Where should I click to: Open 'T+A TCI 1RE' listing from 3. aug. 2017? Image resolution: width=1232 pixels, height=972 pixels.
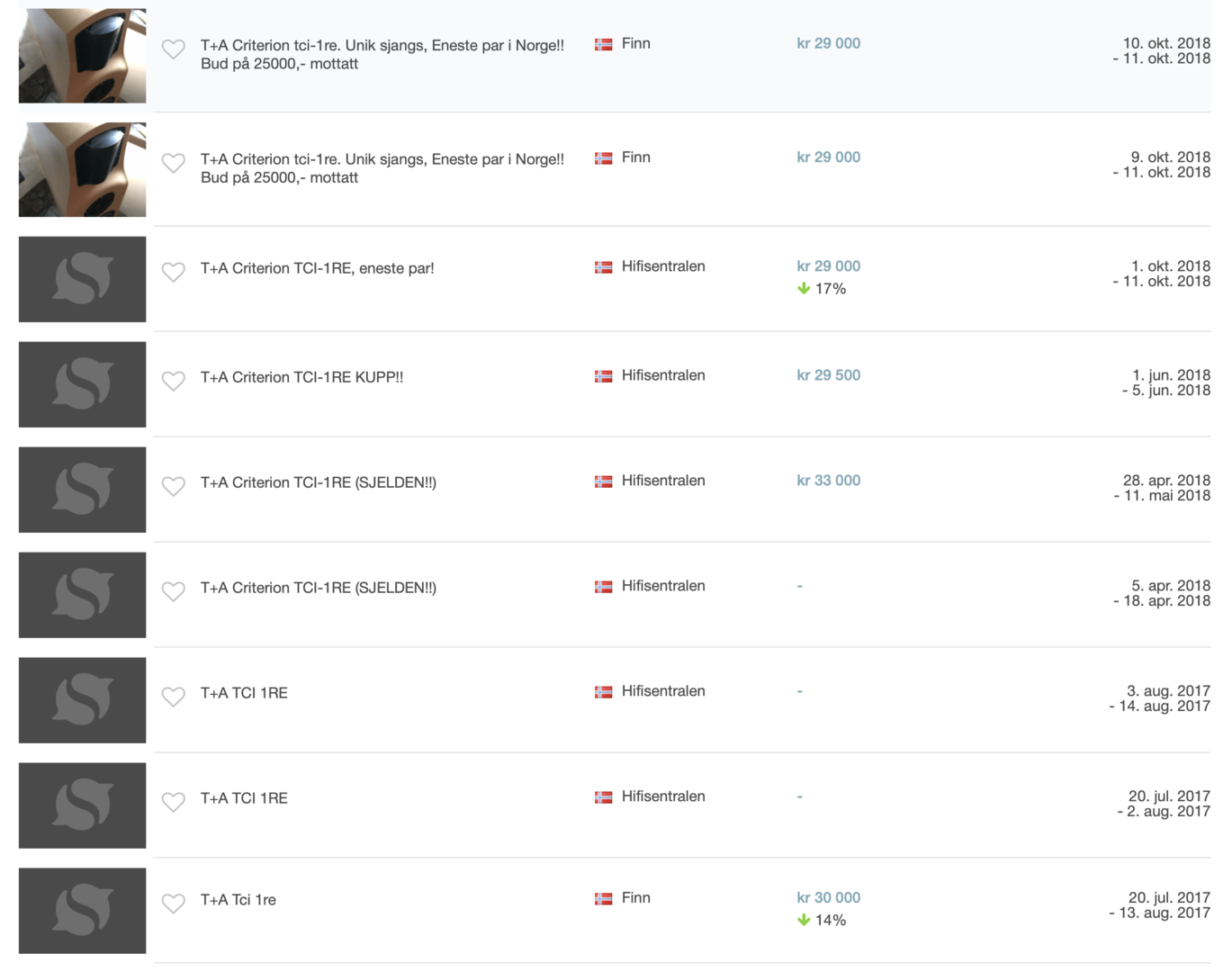pyautogui.click(x=244, y=693)
